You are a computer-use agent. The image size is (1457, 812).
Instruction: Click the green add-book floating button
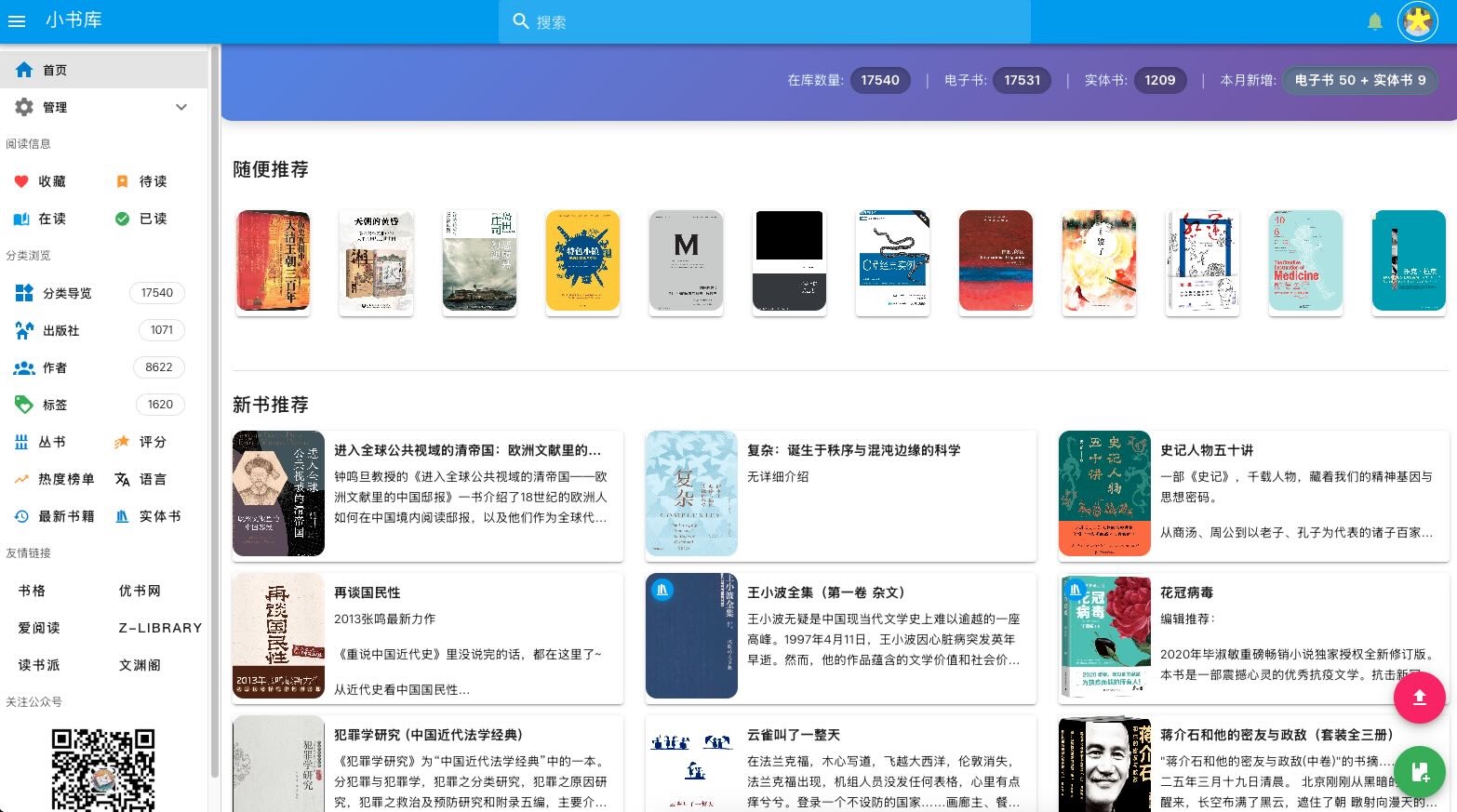click(1419, 772)
